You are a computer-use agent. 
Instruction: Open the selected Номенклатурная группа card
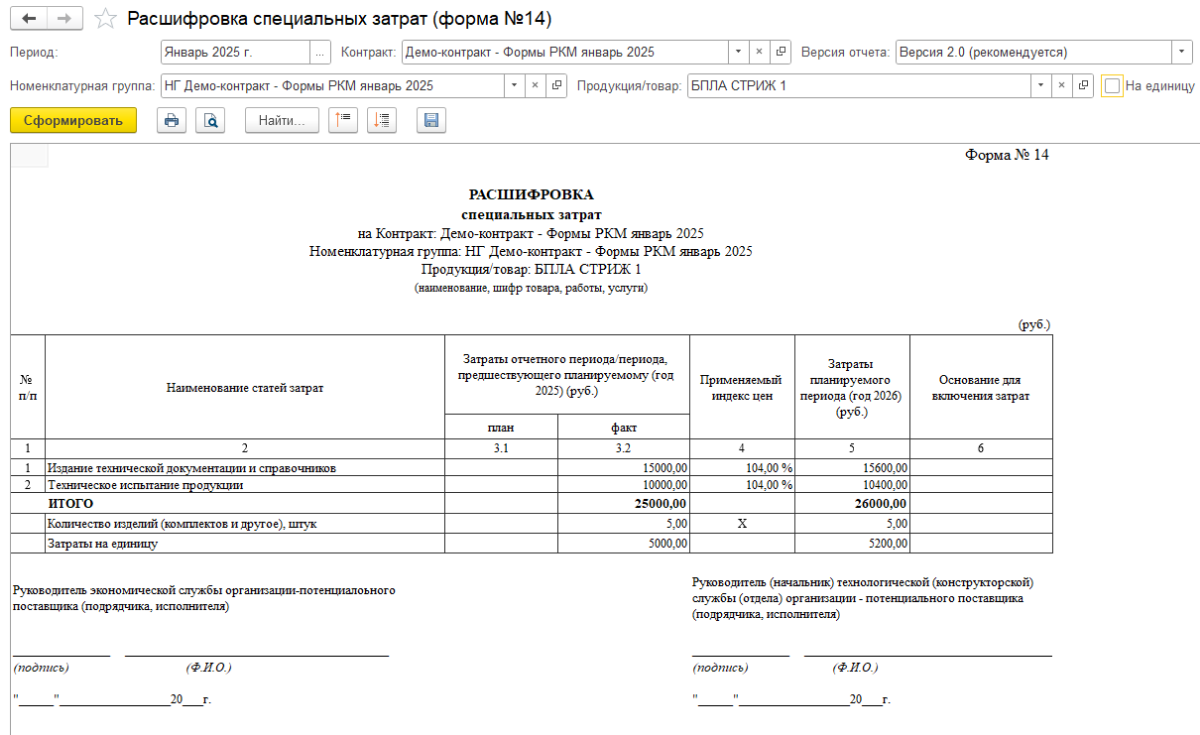[557, 86]
